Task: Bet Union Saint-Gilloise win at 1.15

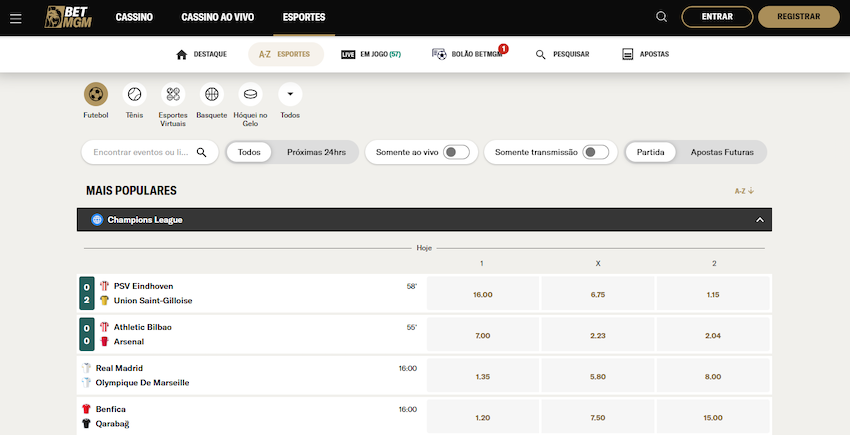Action: pyautogui.click(x=713, y=293)
